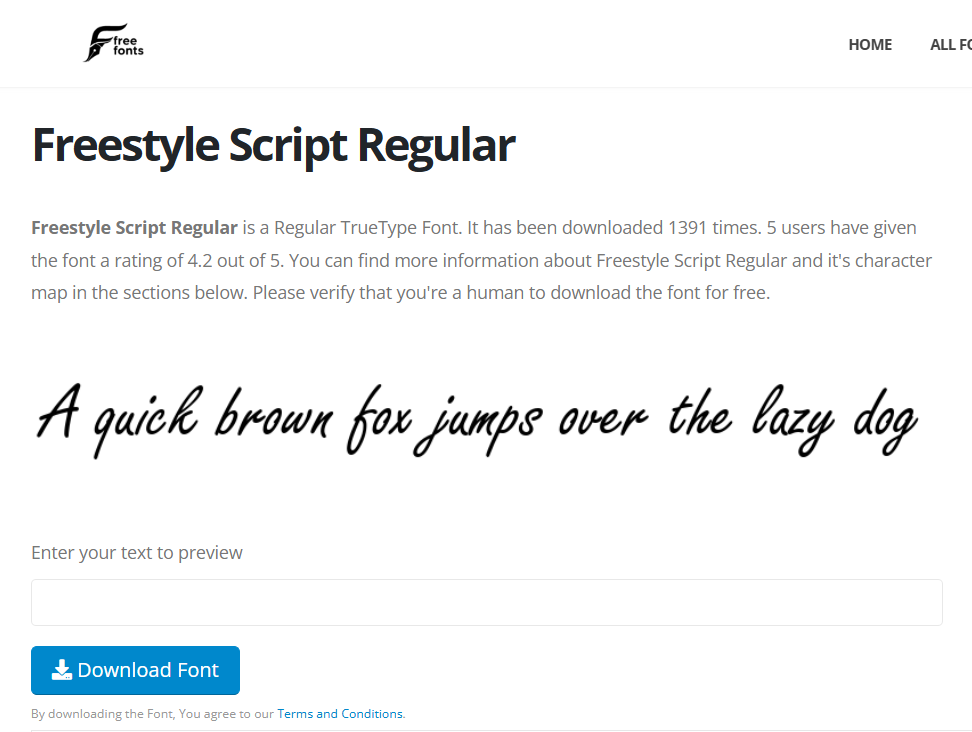Open the Terms and Conditions link
The image size is (972, 732).
(340, 714)
